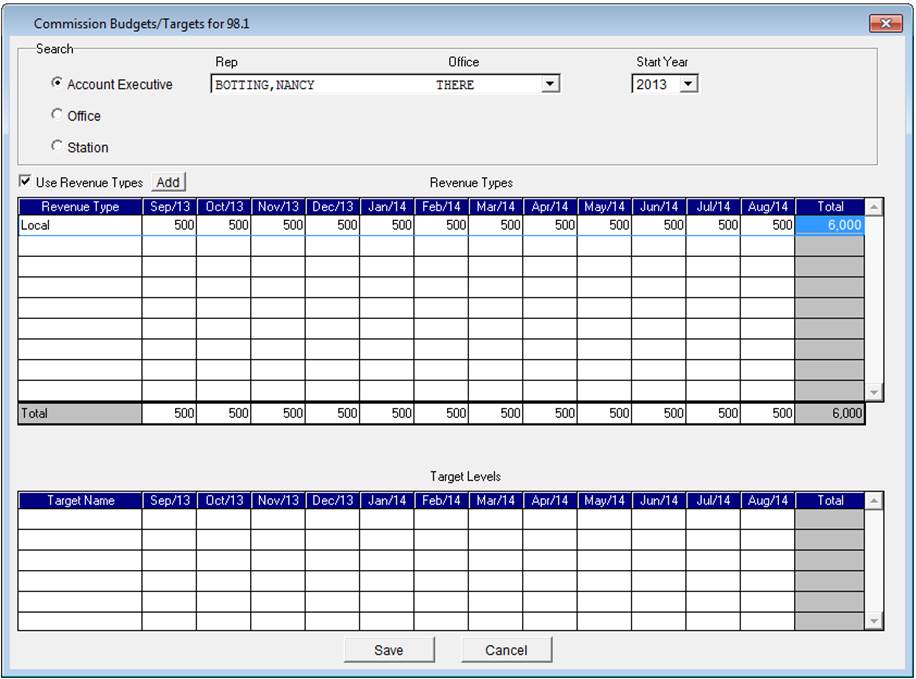The height and width of the screenshot is (679, 916).
Task: Expand the Start Year dropdown
Action: [687, 85]
